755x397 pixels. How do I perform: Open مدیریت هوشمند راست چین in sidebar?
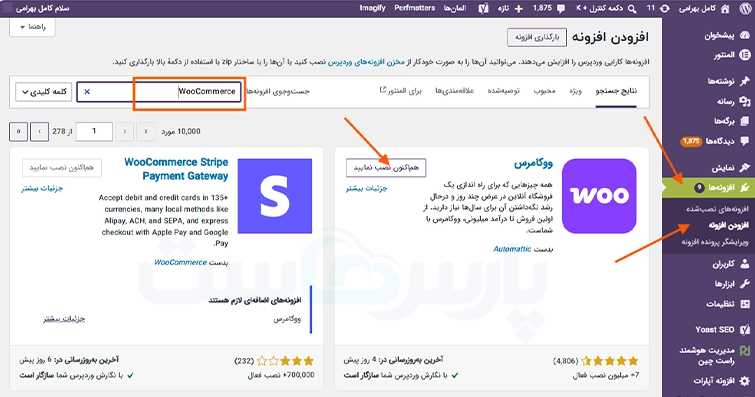pyautogui.click(x=715, y=356)
